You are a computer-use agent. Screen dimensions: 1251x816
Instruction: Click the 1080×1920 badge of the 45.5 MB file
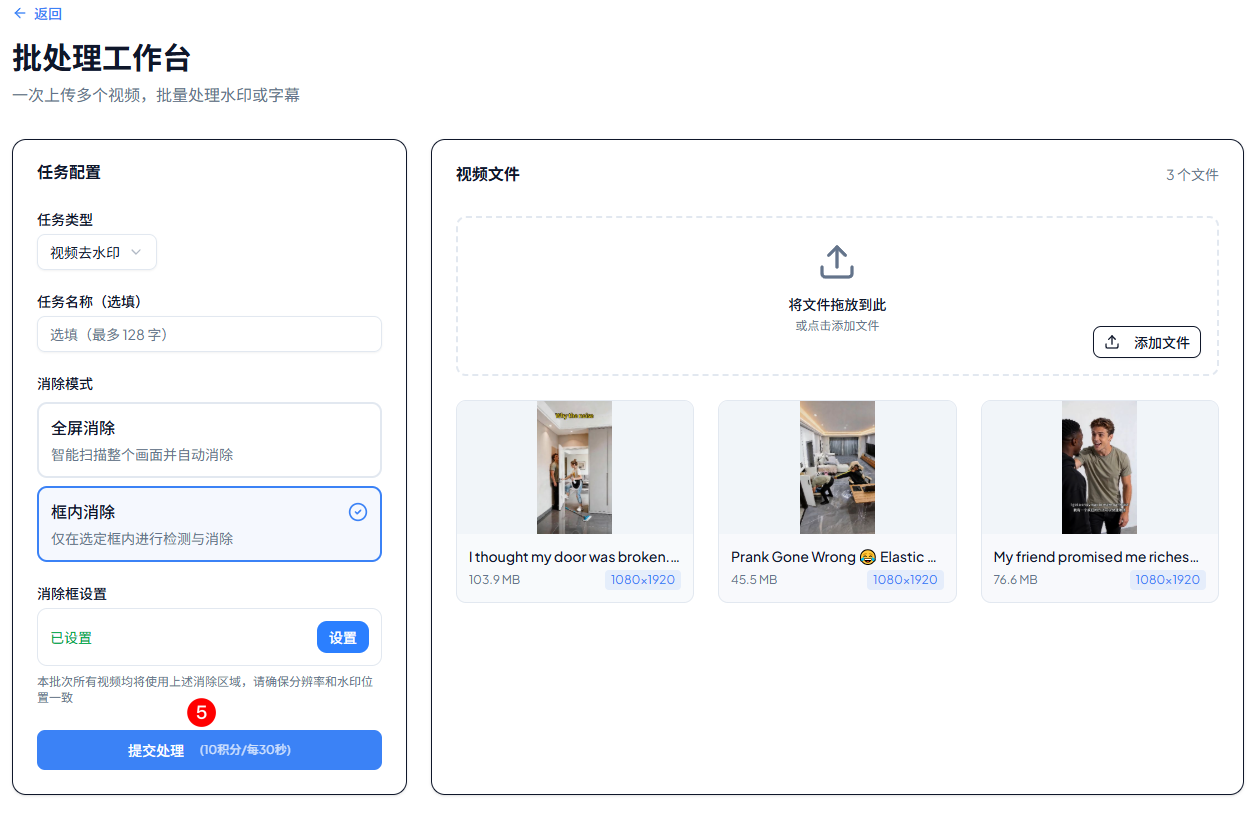(905, 580)
